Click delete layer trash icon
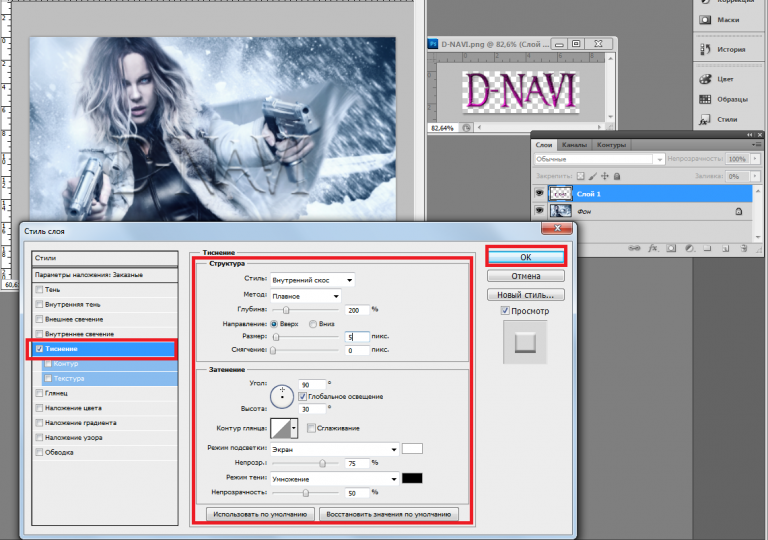This screenshot has height=540, width=768. tap(744, 248)
